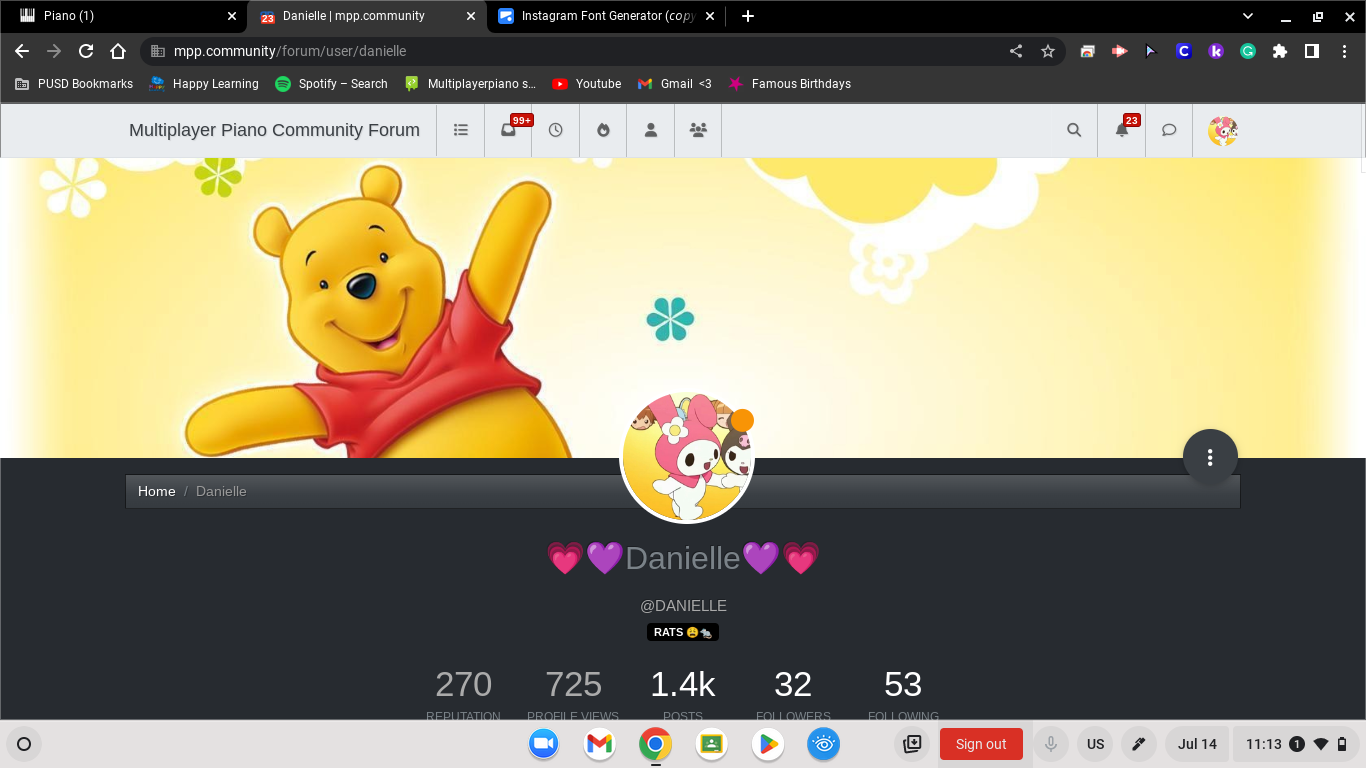Open the forum categories list icon
Image resolution: width=1366 pixels, height=768 pixels.
[461, 130]
